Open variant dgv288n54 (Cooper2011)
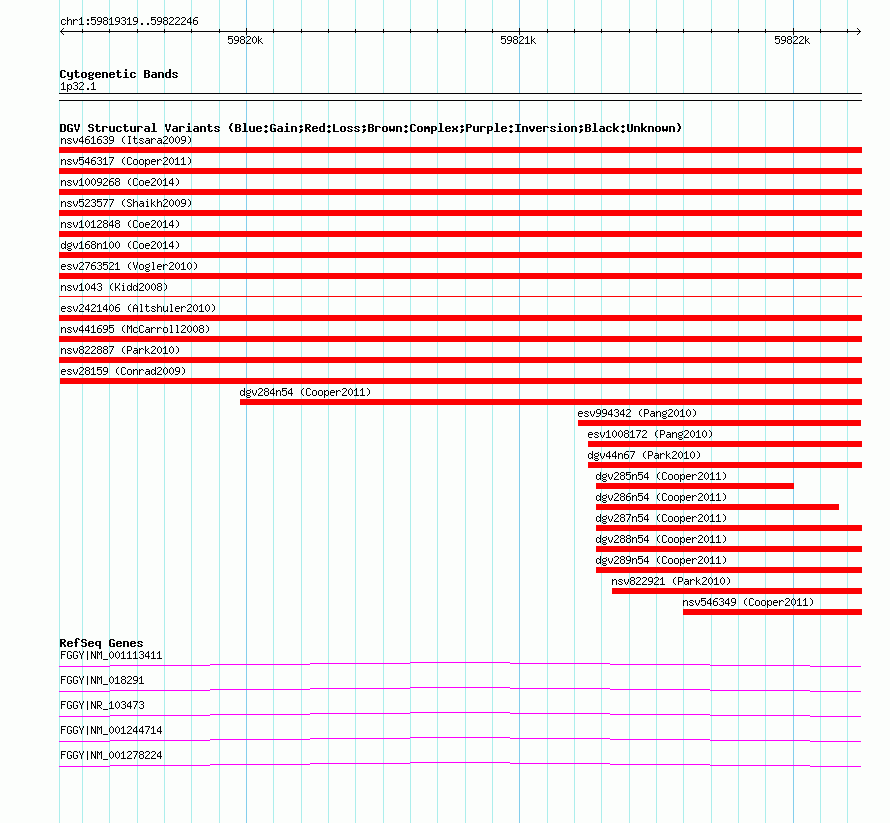The width and height of the screenshot is (890, 823). 661,539
